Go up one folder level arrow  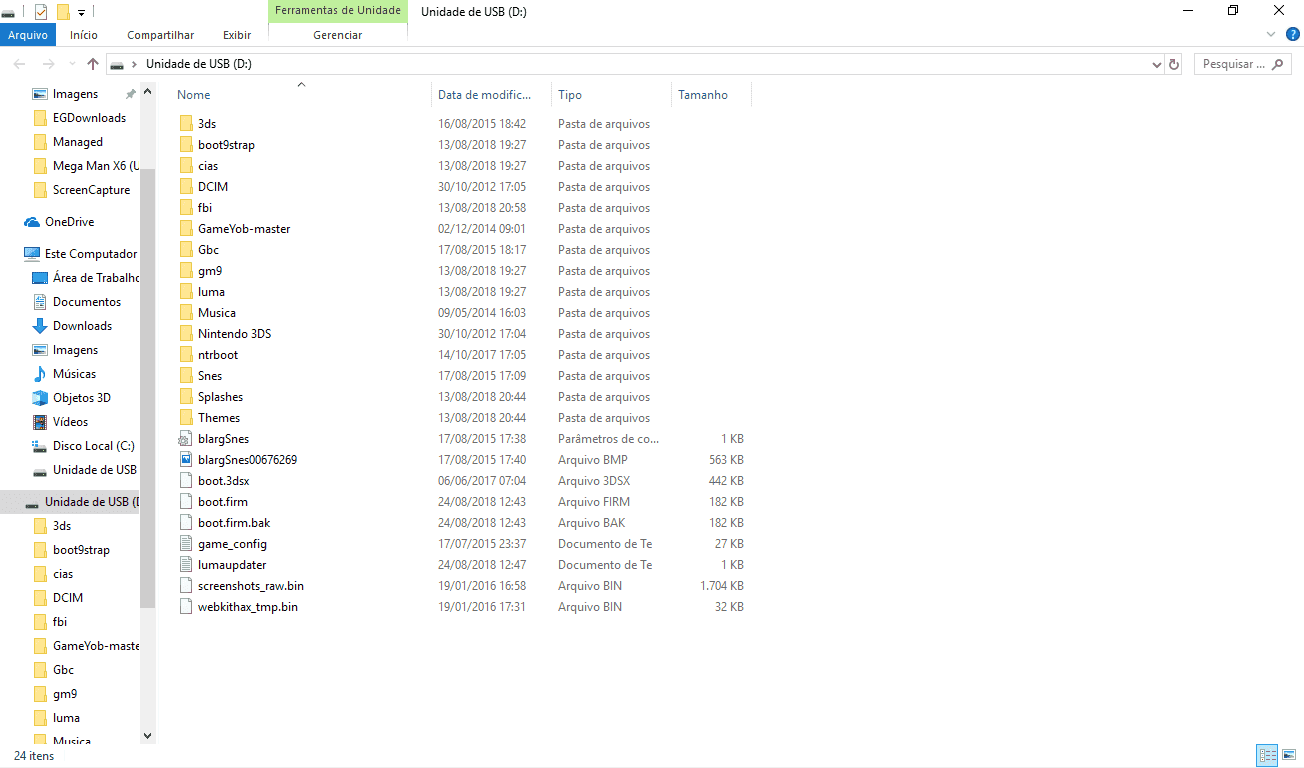(x=93, y=64)
